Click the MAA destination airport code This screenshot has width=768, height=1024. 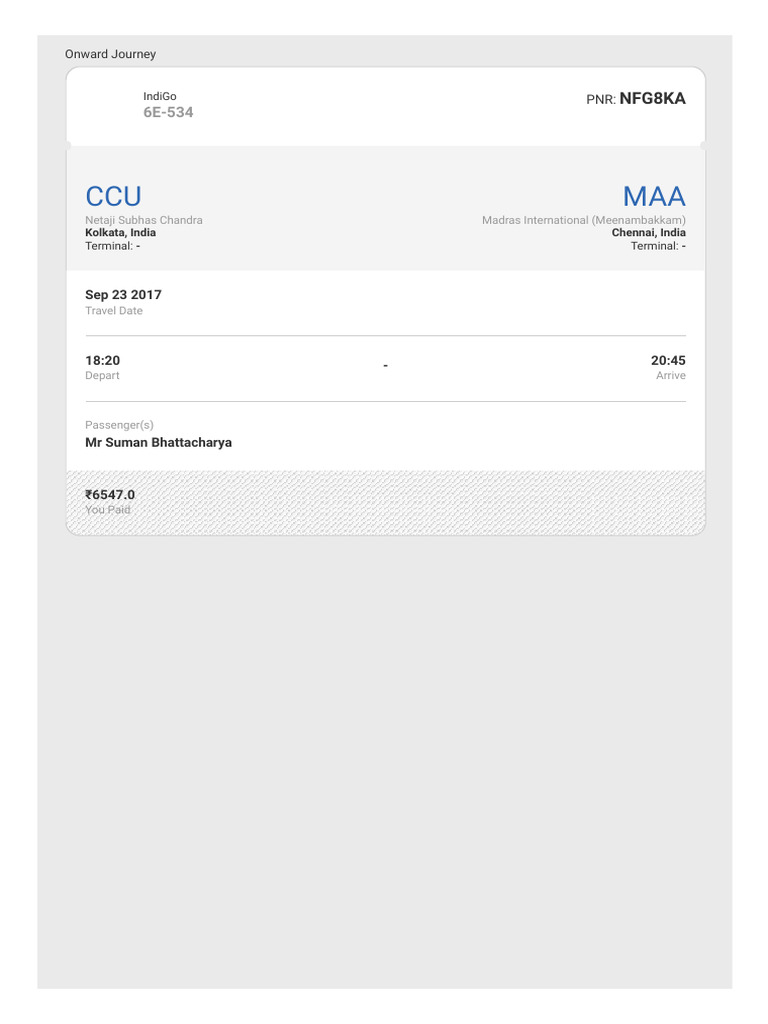point(654,197)
